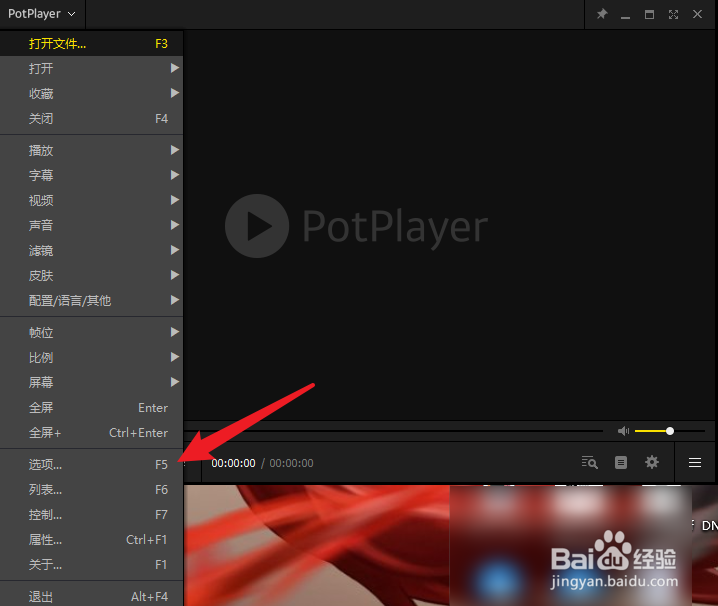Toggle fullscreen icon in the title bar
The width and height of the screenshot is (718, 606).
[673, 14]
